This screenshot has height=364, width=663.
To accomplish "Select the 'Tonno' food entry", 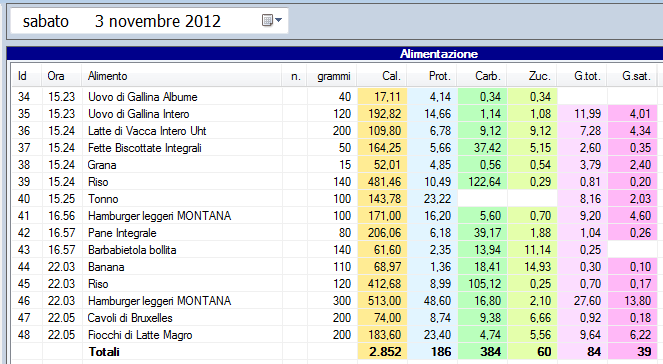I will [x=335, y=199].
